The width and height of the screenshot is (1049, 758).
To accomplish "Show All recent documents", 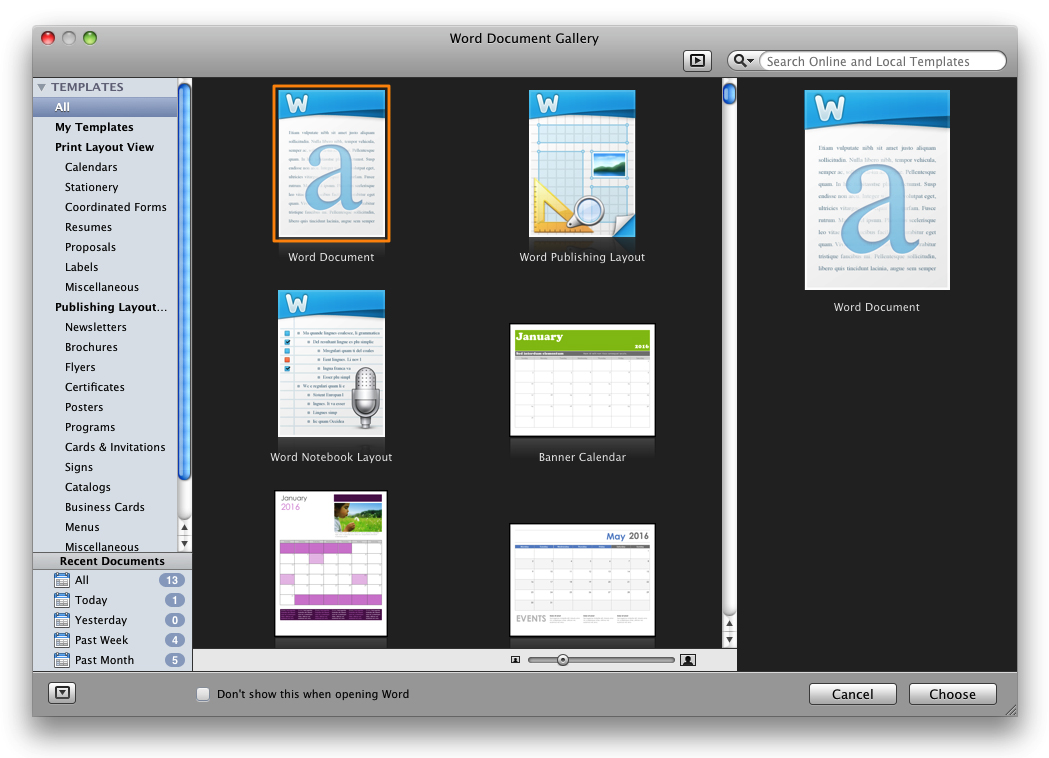I will [112, 581].
